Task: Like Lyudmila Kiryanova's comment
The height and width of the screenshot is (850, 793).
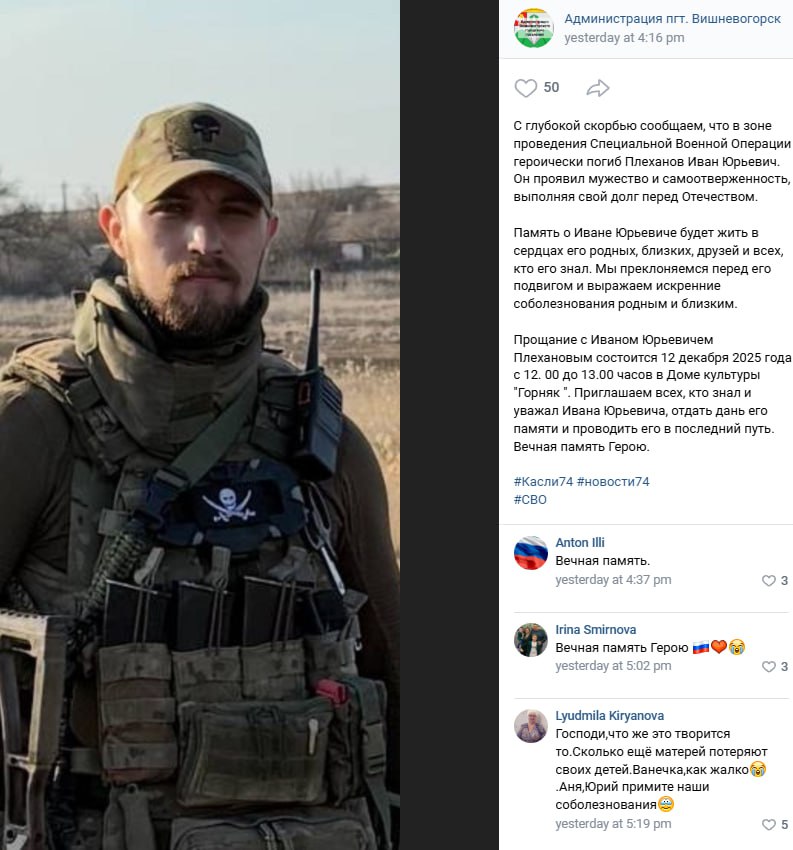Action: 769,825
